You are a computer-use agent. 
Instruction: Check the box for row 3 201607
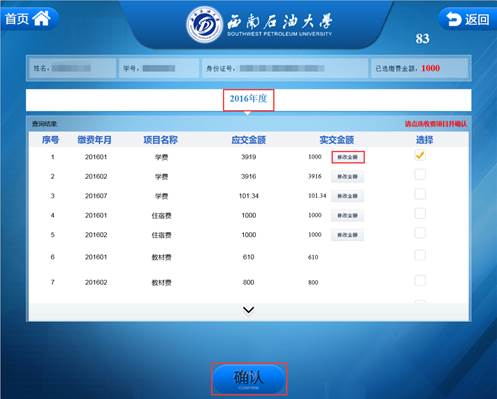click(420, 194)
